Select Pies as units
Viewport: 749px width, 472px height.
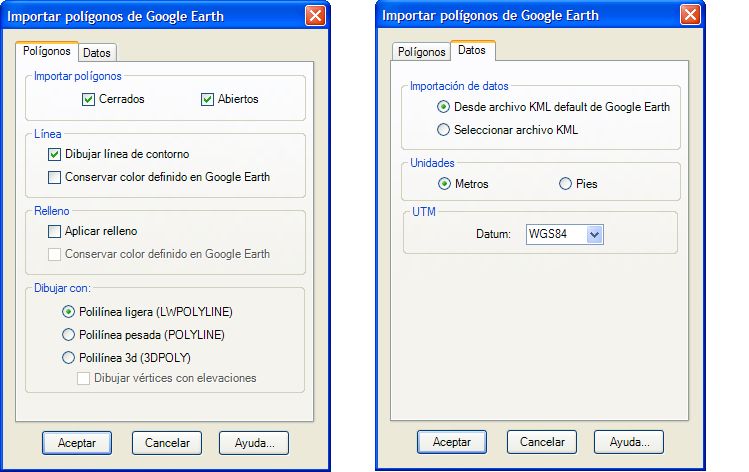565,183
